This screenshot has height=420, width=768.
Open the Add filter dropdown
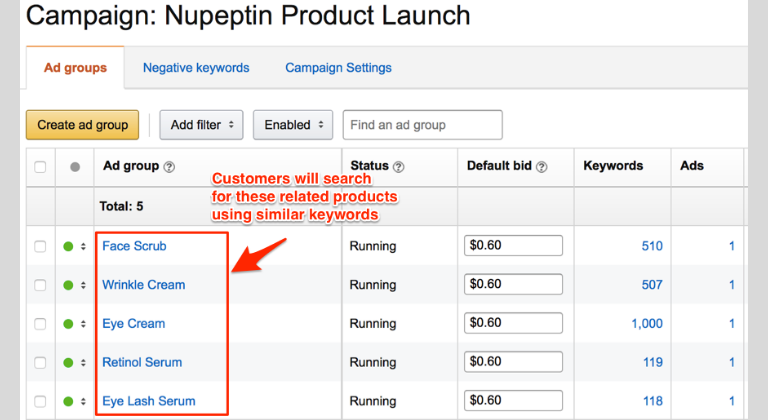click(201, 125)
